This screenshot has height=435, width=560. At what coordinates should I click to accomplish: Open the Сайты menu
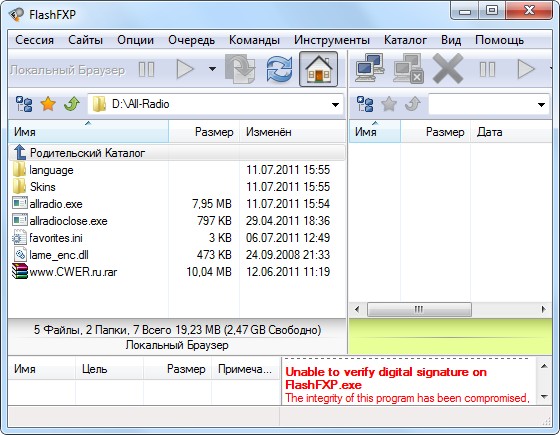(x=85, y=40)
